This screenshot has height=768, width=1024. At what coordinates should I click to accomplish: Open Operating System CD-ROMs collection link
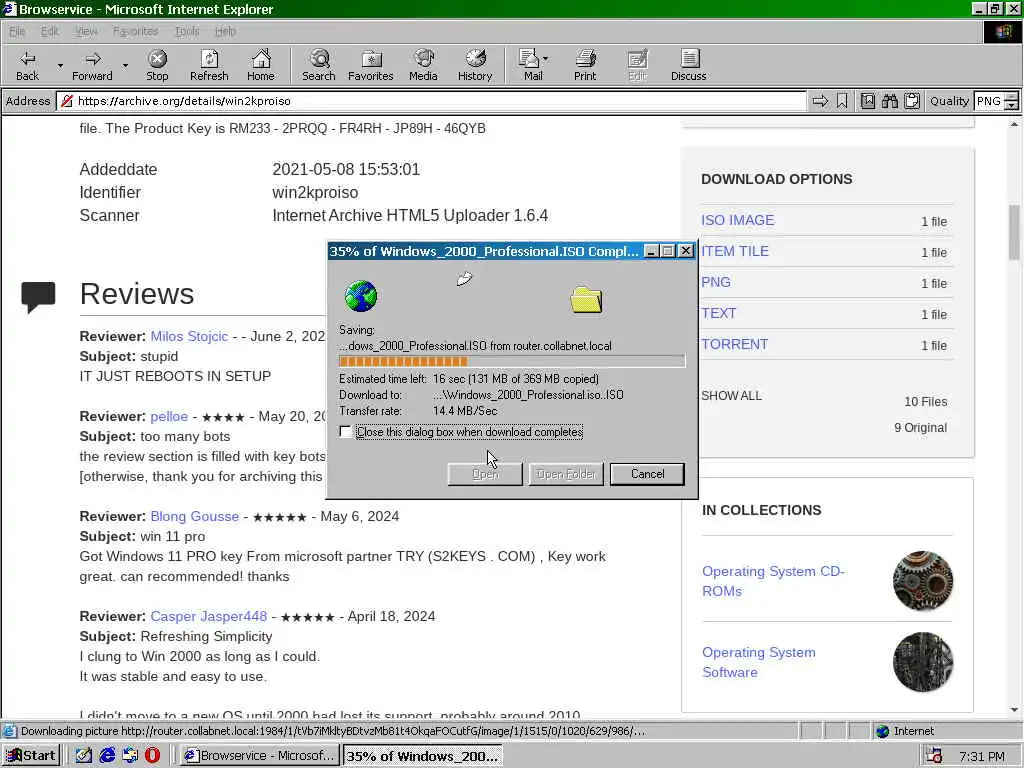(x=773, y=581)
